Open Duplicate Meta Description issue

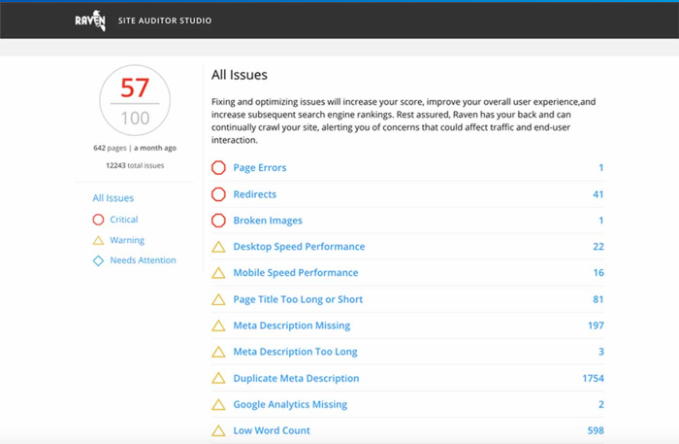point(296,378)
